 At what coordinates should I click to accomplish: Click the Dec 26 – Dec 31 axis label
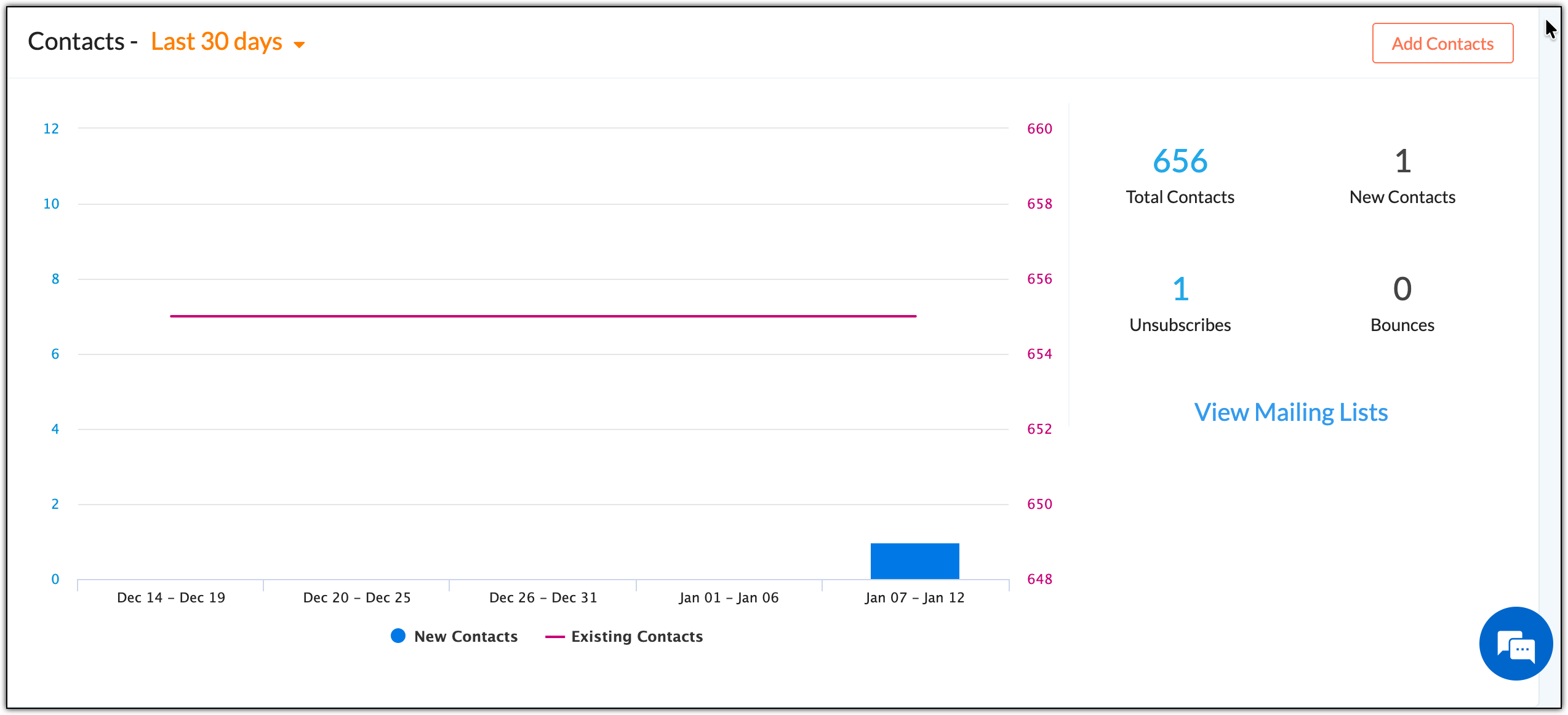pyautogui.click(x=543, y=597)
